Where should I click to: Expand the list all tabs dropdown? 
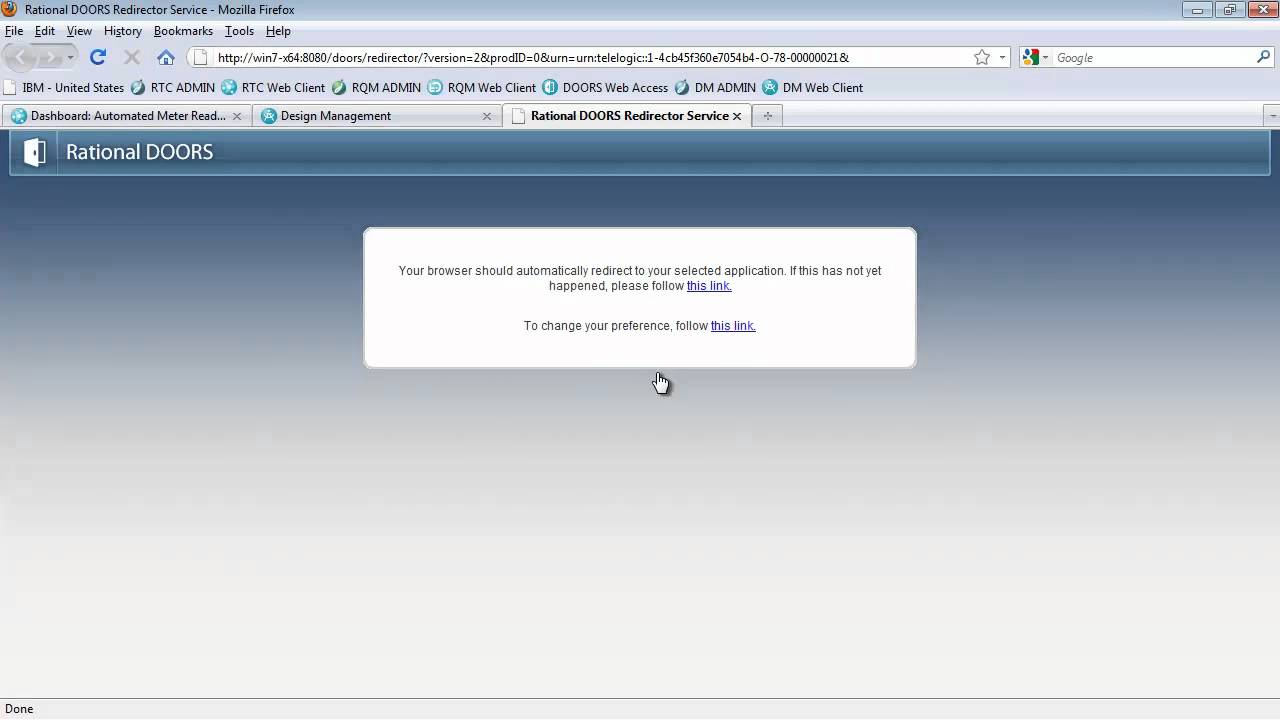click(1272, 116)
